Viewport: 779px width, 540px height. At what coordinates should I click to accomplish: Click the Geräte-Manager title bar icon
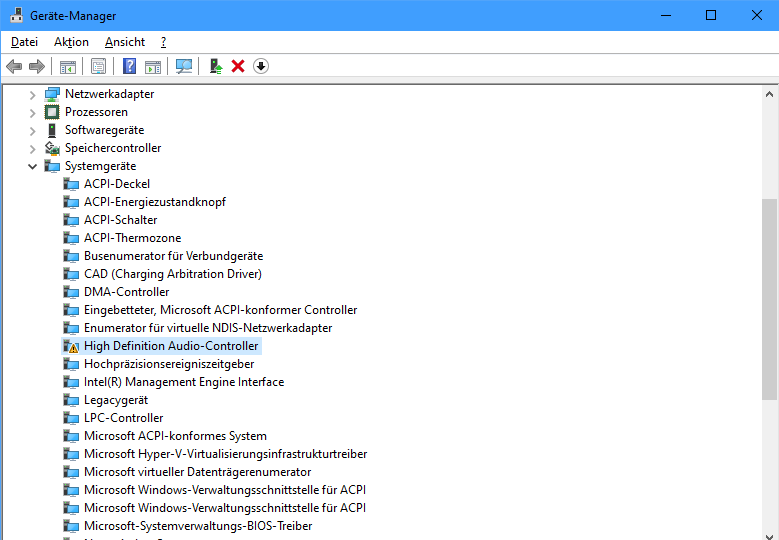(x=16, y=15)
